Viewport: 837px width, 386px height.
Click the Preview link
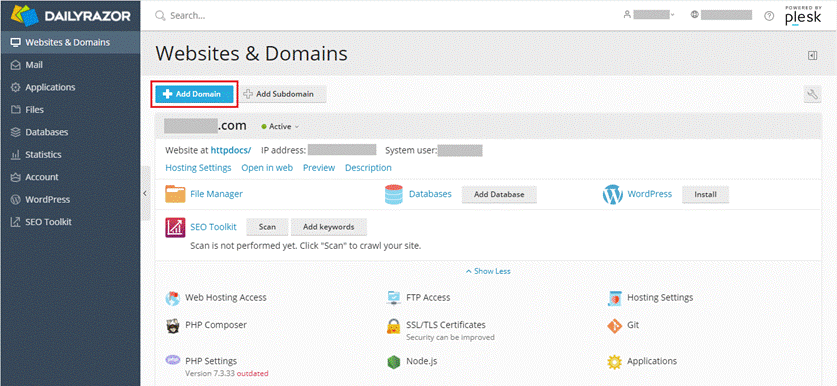pyautogui.click(x=319, y=168)
